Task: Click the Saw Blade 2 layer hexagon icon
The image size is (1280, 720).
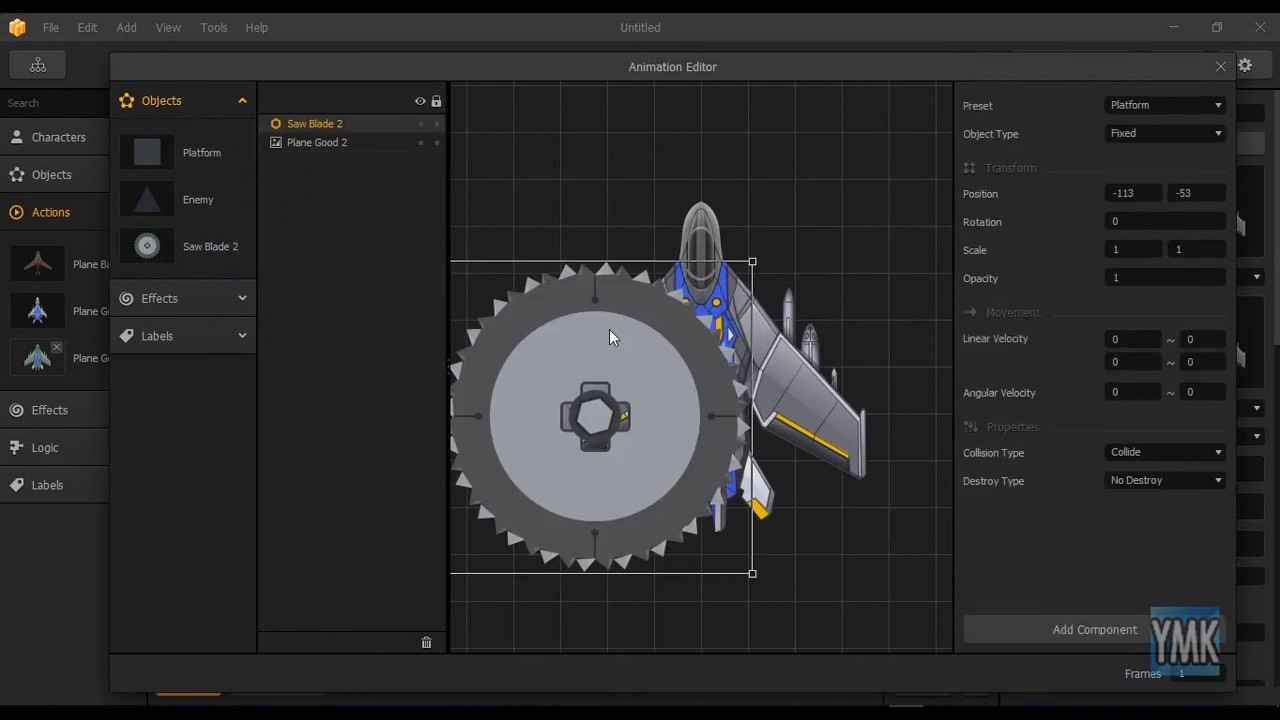Action: pos(276,124)
